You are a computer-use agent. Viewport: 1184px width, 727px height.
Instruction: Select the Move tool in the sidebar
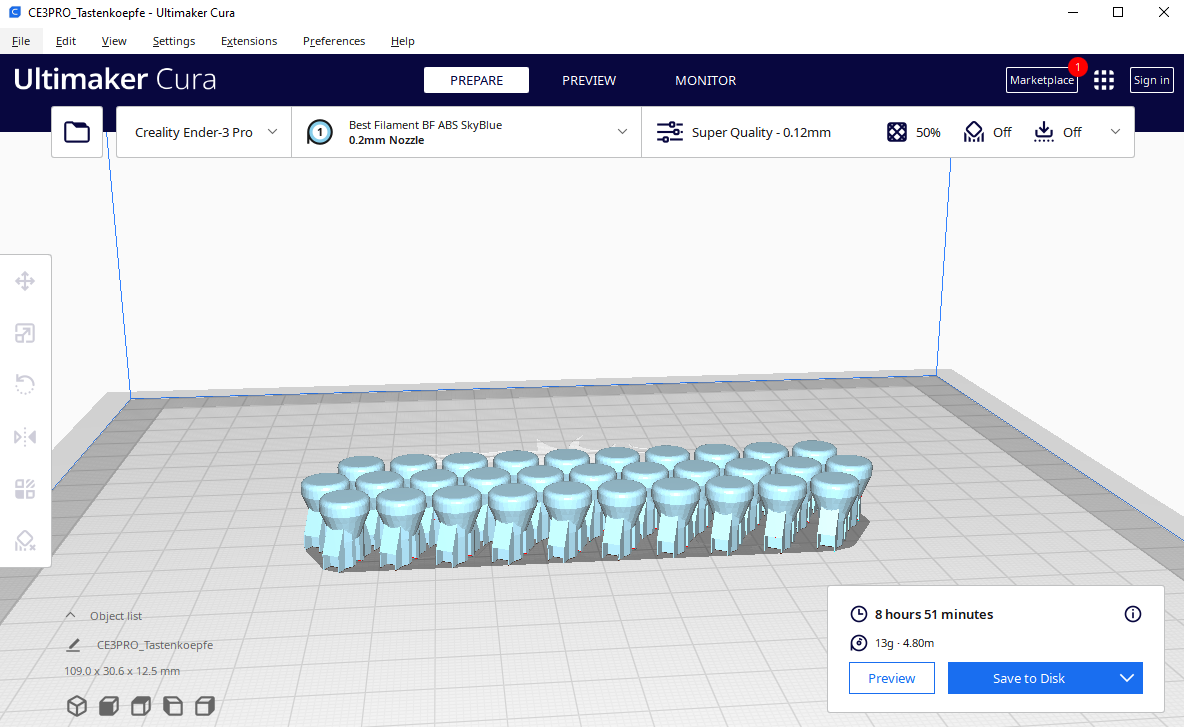click(25, 281)
